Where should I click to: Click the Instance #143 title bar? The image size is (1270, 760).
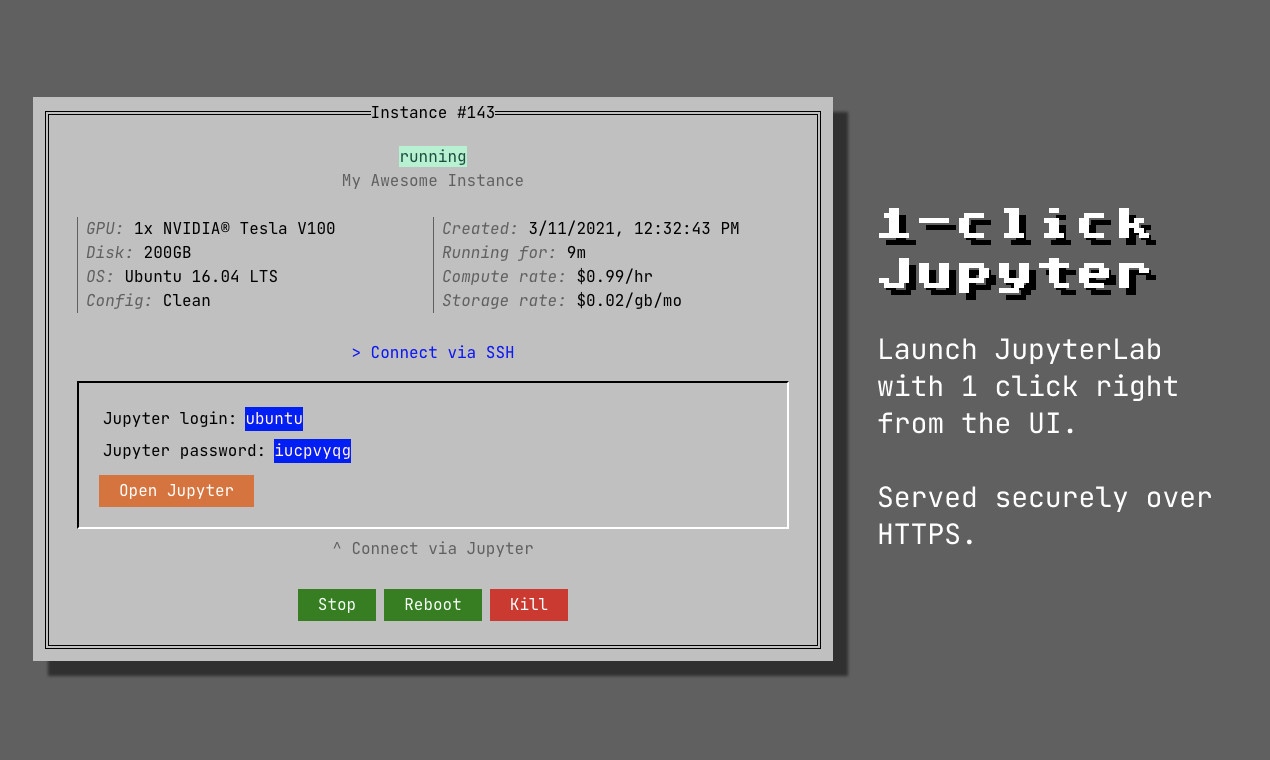pyautogui.click(x=432, y=112)
